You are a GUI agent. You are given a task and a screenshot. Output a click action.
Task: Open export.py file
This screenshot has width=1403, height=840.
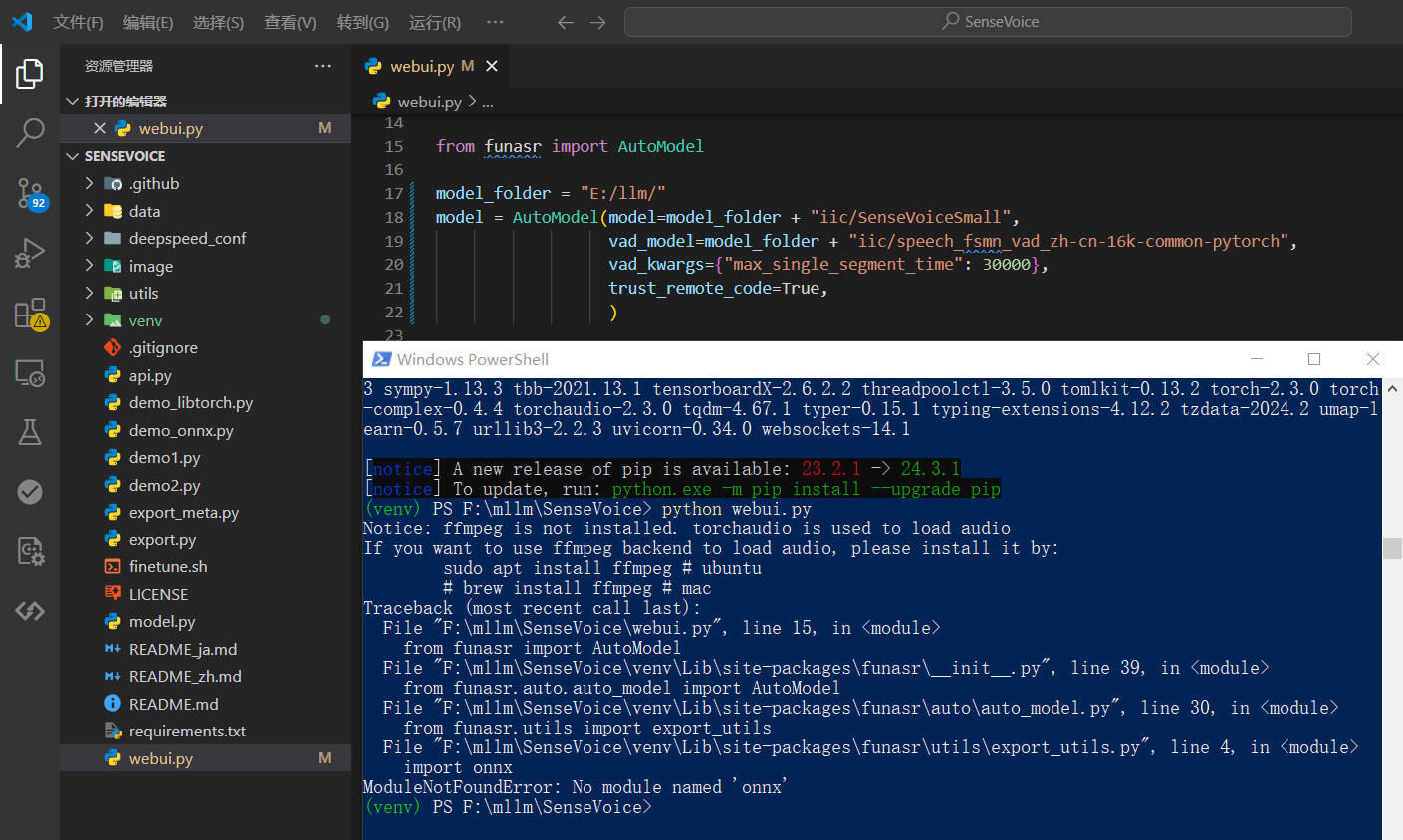205,539
